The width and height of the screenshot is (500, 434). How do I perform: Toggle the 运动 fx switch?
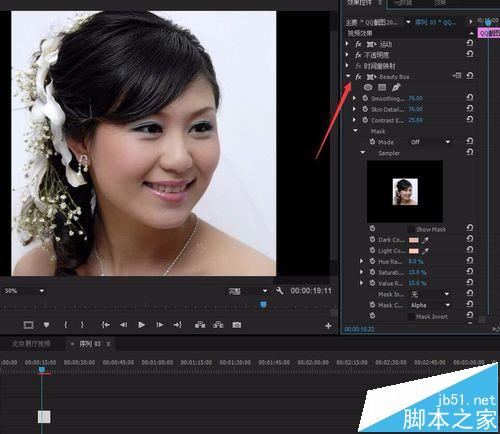point(358,44)
